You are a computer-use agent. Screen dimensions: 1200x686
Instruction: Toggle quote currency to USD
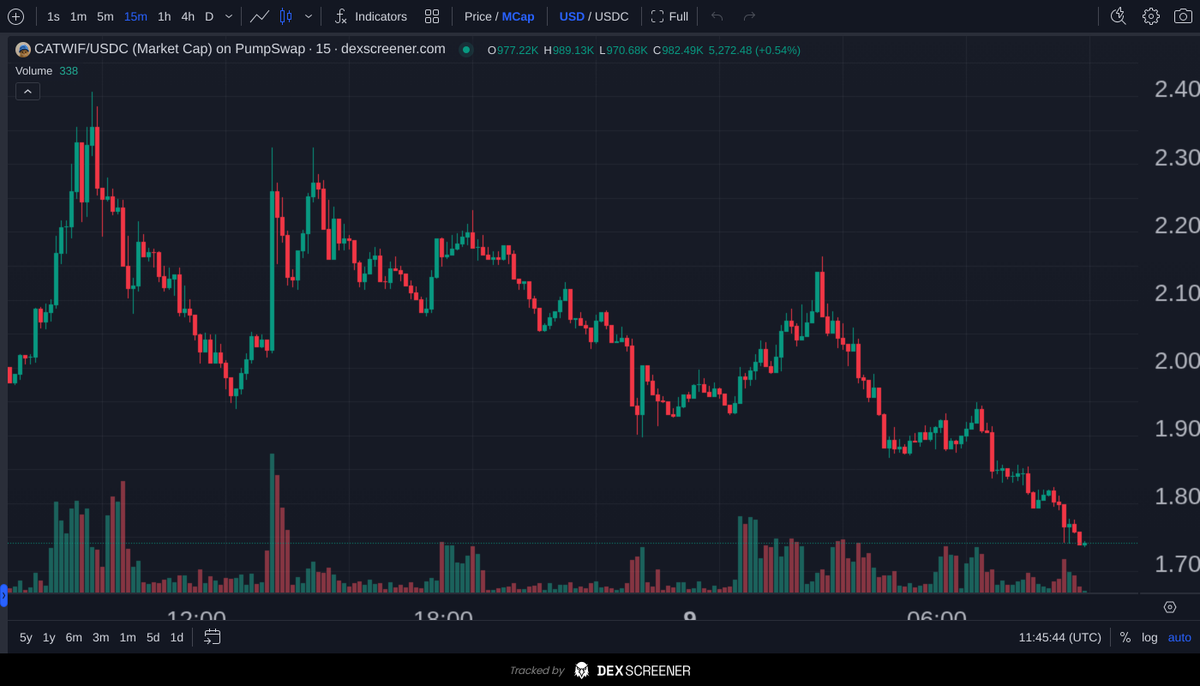[572, 16]
